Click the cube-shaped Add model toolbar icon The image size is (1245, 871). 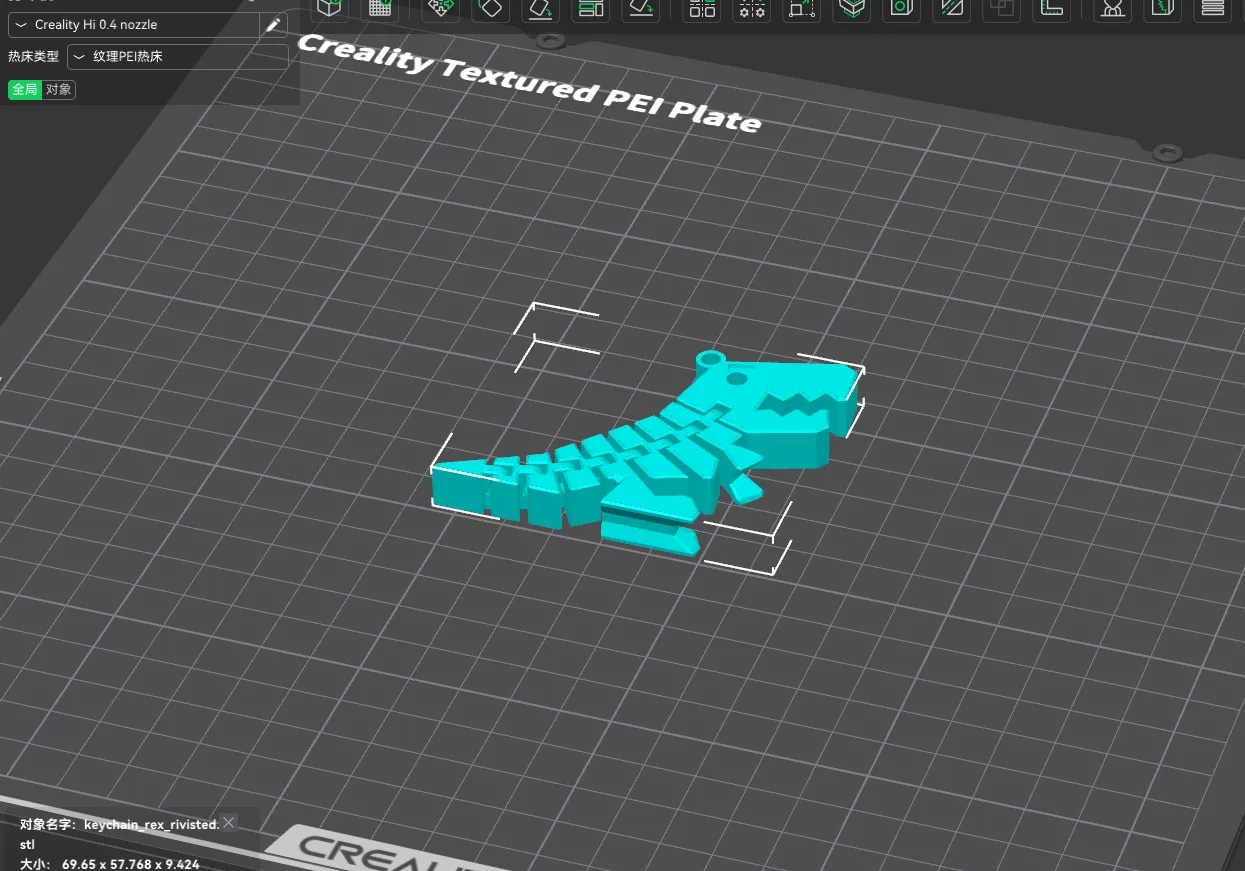coord(331,8)
